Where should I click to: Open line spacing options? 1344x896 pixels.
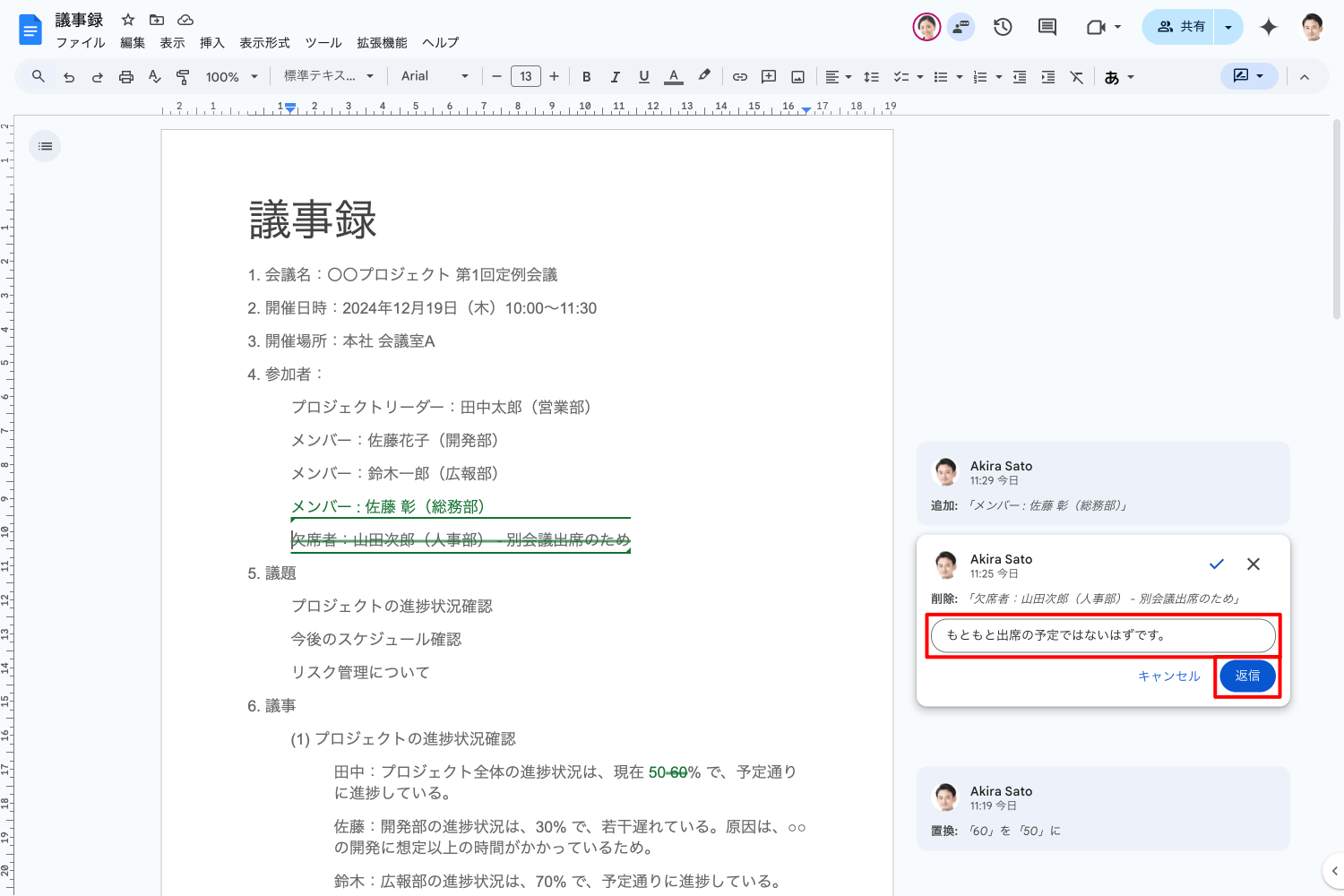click(x=871, y=77)
